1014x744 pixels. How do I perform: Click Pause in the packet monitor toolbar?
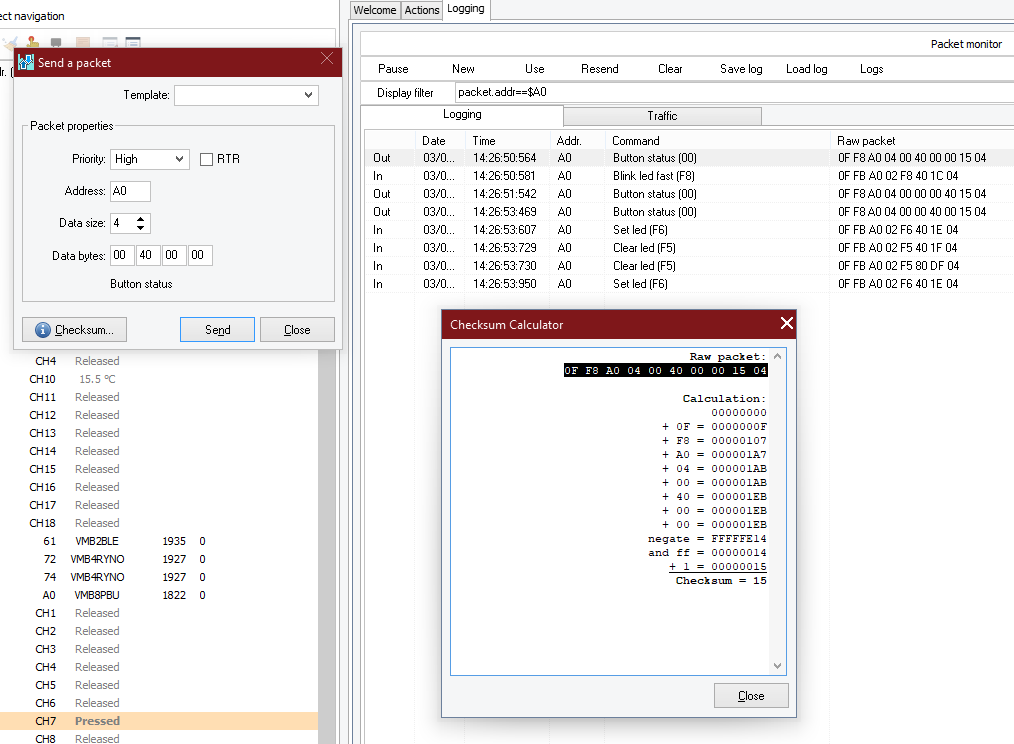pos(393,69)
